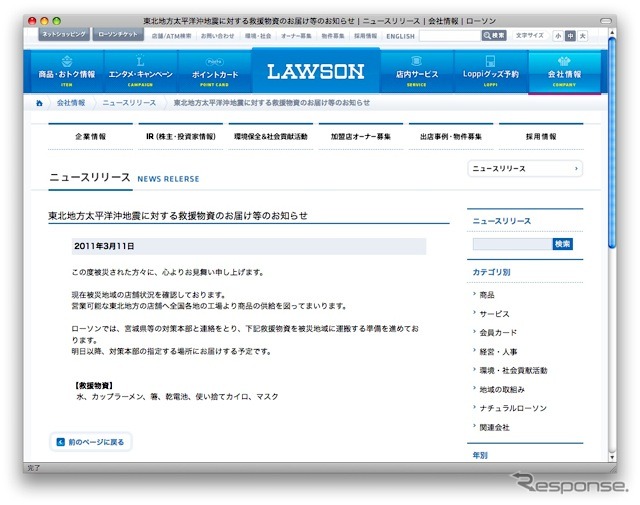This screenshot has width=640, height=505.
Task: Open the 商品・おトク情報 navigation item
Action: point(67,72)
